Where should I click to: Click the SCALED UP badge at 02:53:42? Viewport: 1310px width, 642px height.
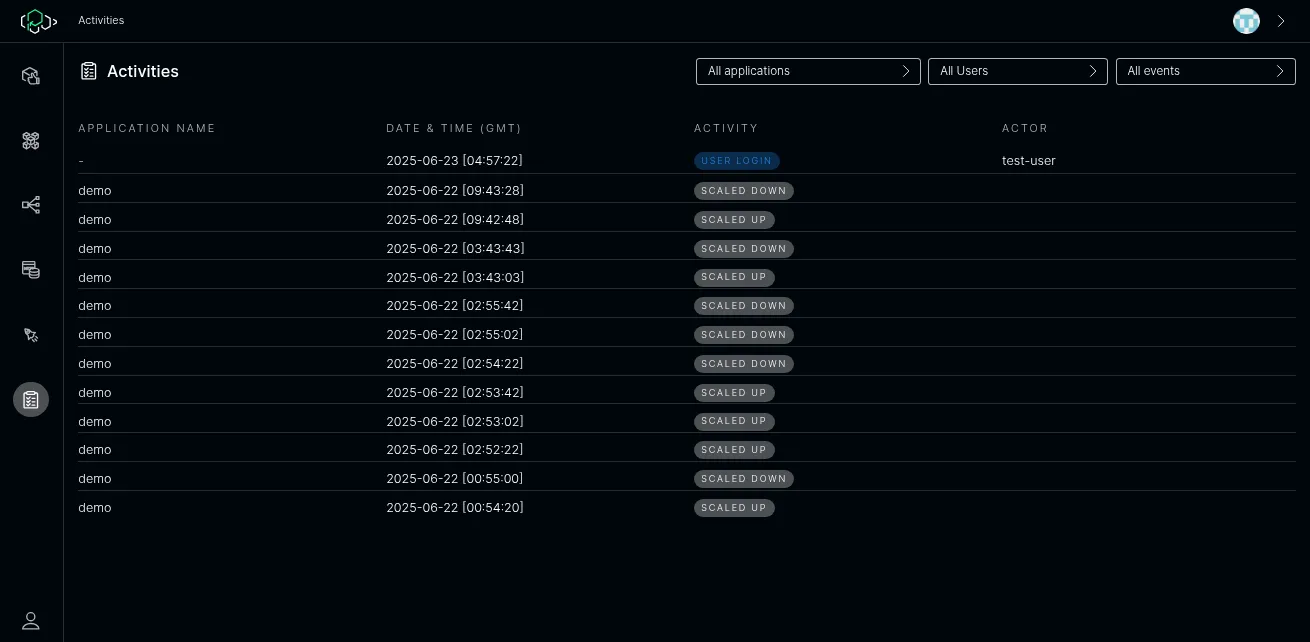click(x=734, y=393)
